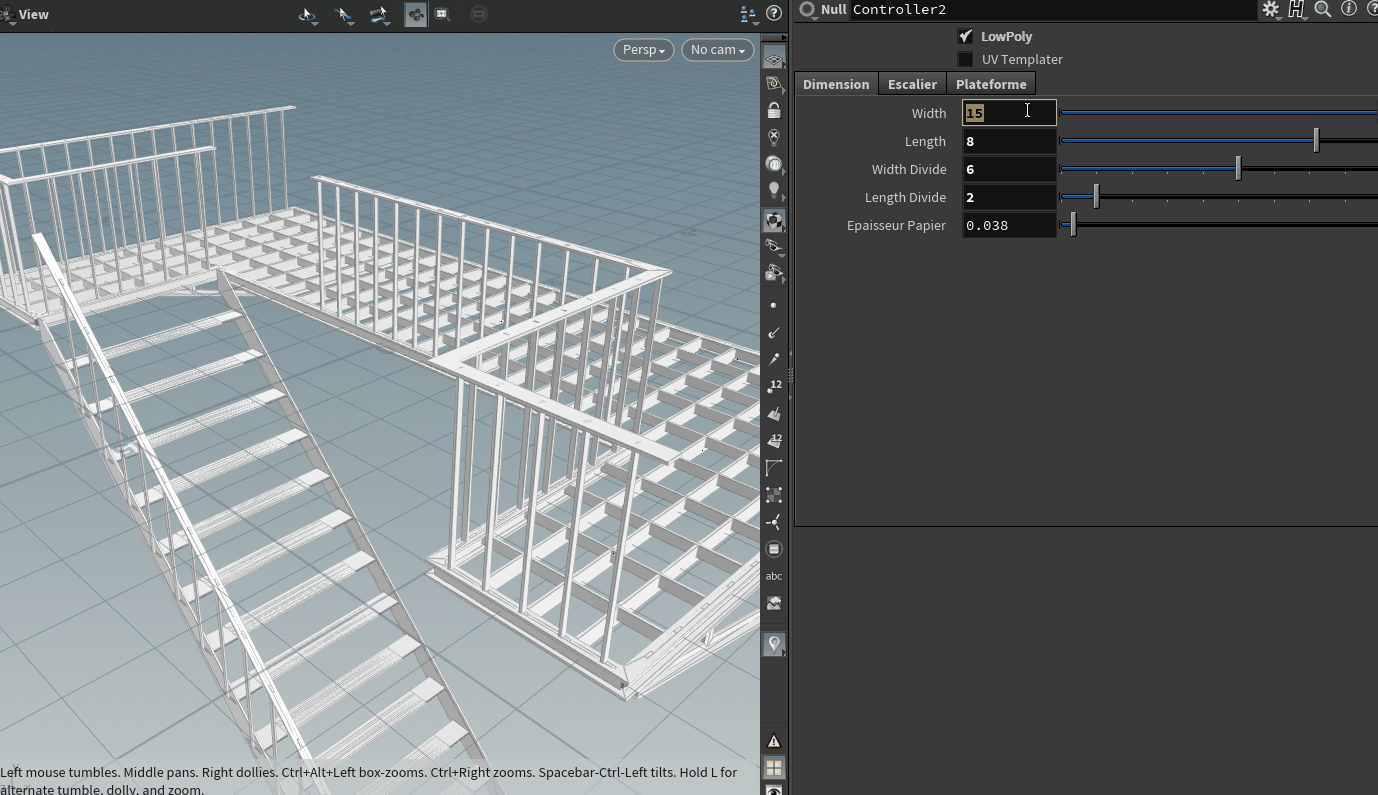Click the parameter pane gear icon
The width and height of the screenshot is (1378, 795).
pos(1270,9)
